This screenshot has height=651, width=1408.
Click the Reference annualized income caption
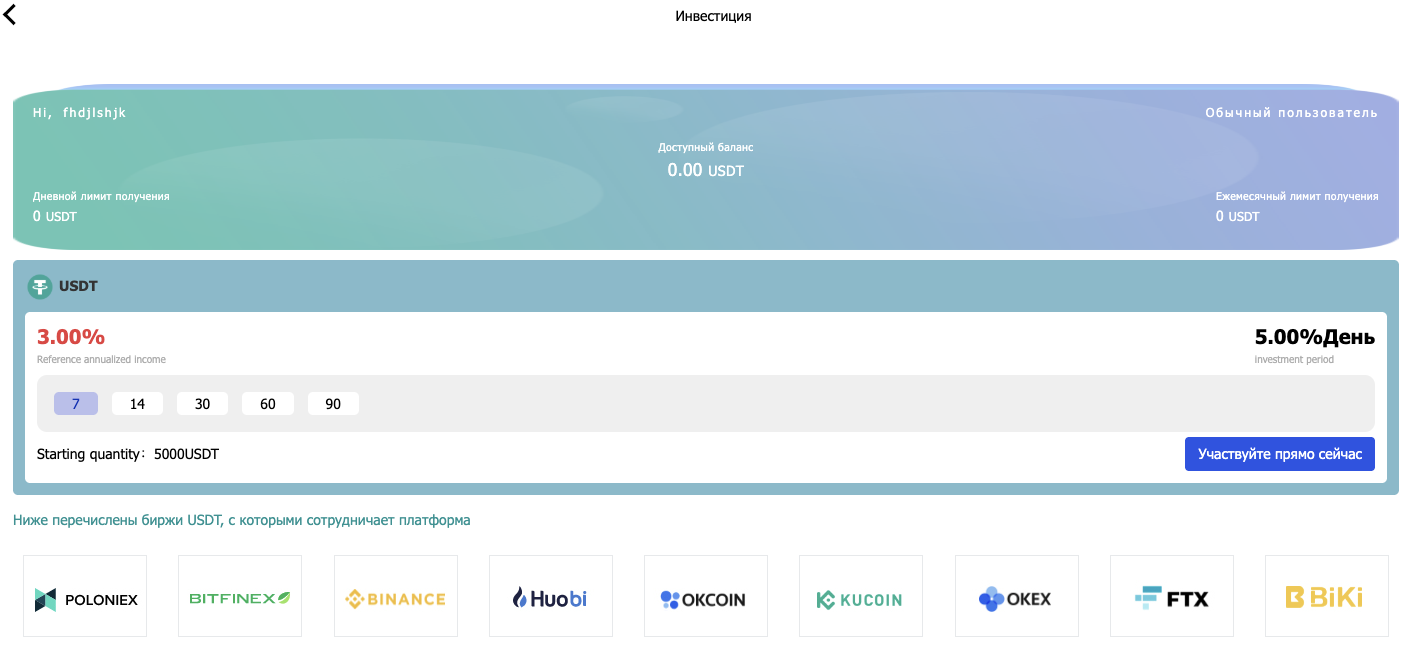(101, 359)
